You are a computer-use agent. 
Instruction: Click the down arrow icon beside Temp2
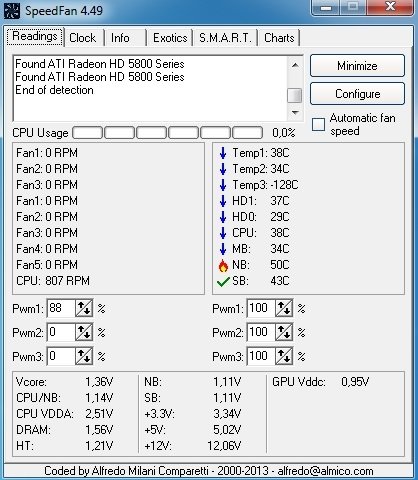[x=223, y=169]
